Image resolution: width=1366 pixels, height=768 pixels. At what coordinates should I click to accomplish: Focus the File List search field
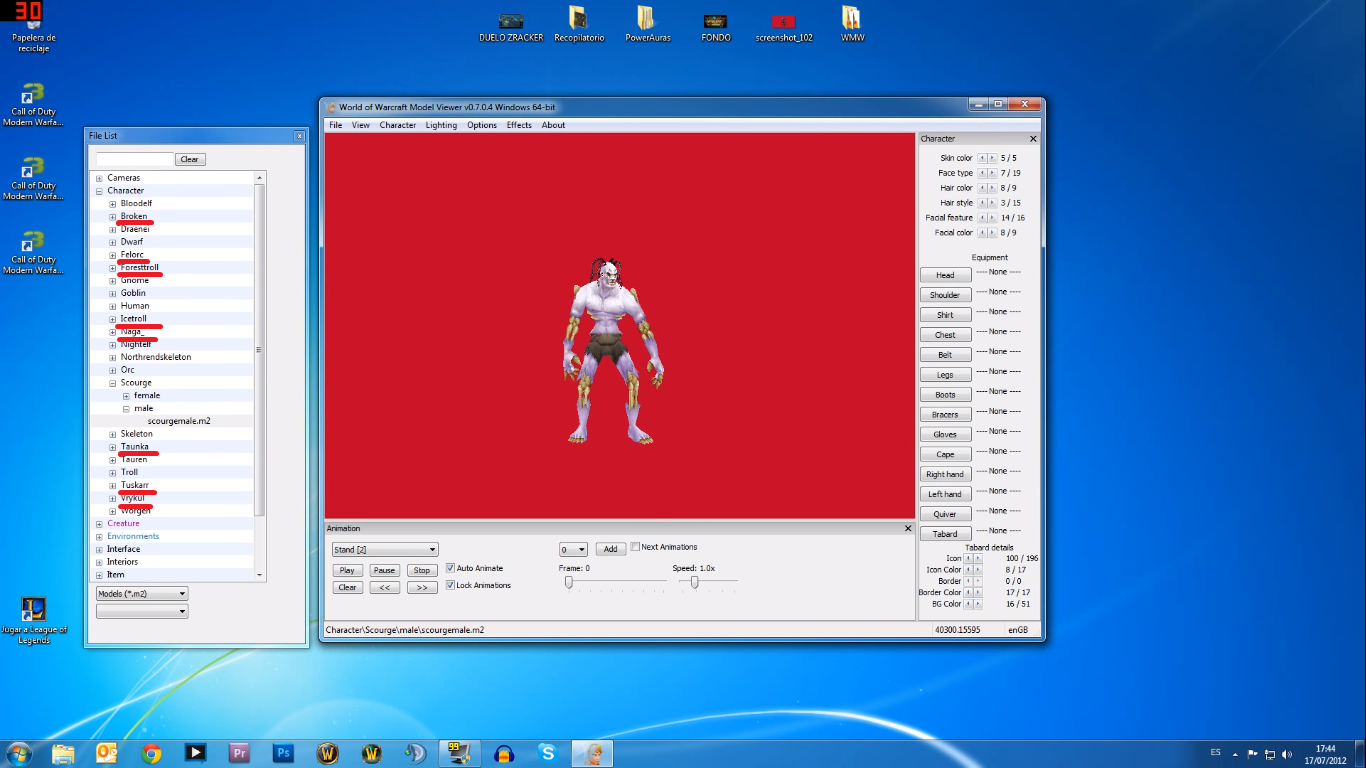pyautogui.click(x=135, y=159)
